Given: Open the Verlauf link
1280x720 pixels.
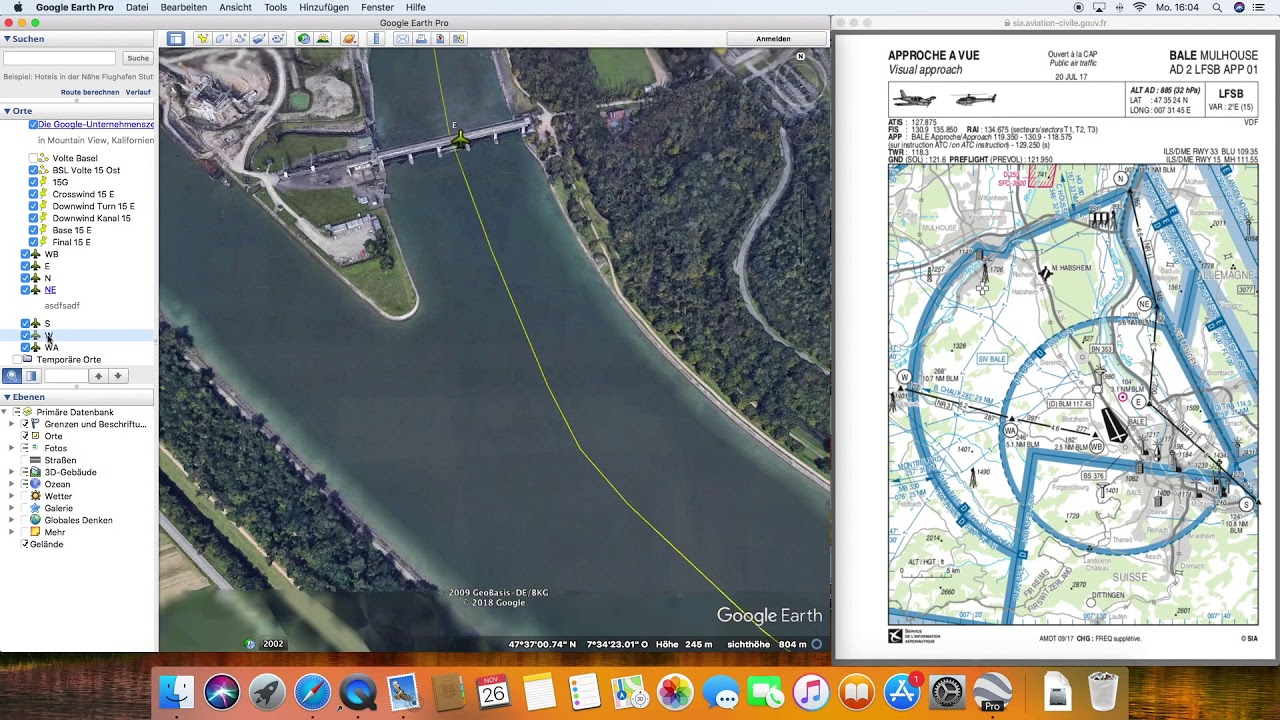Looking at the screenshot, I should 138,92.
